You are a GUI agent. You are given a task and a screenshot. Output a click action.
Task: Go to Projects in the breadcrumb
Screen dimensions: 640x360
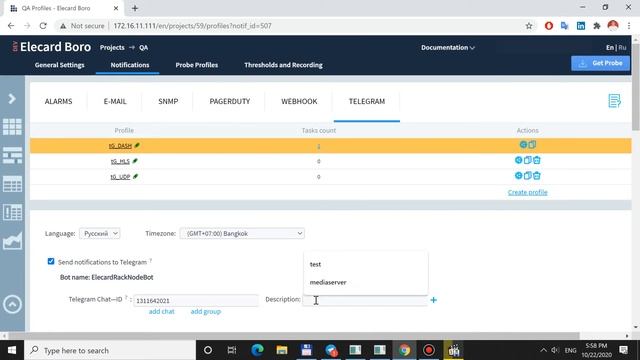[x=112, y=47]
